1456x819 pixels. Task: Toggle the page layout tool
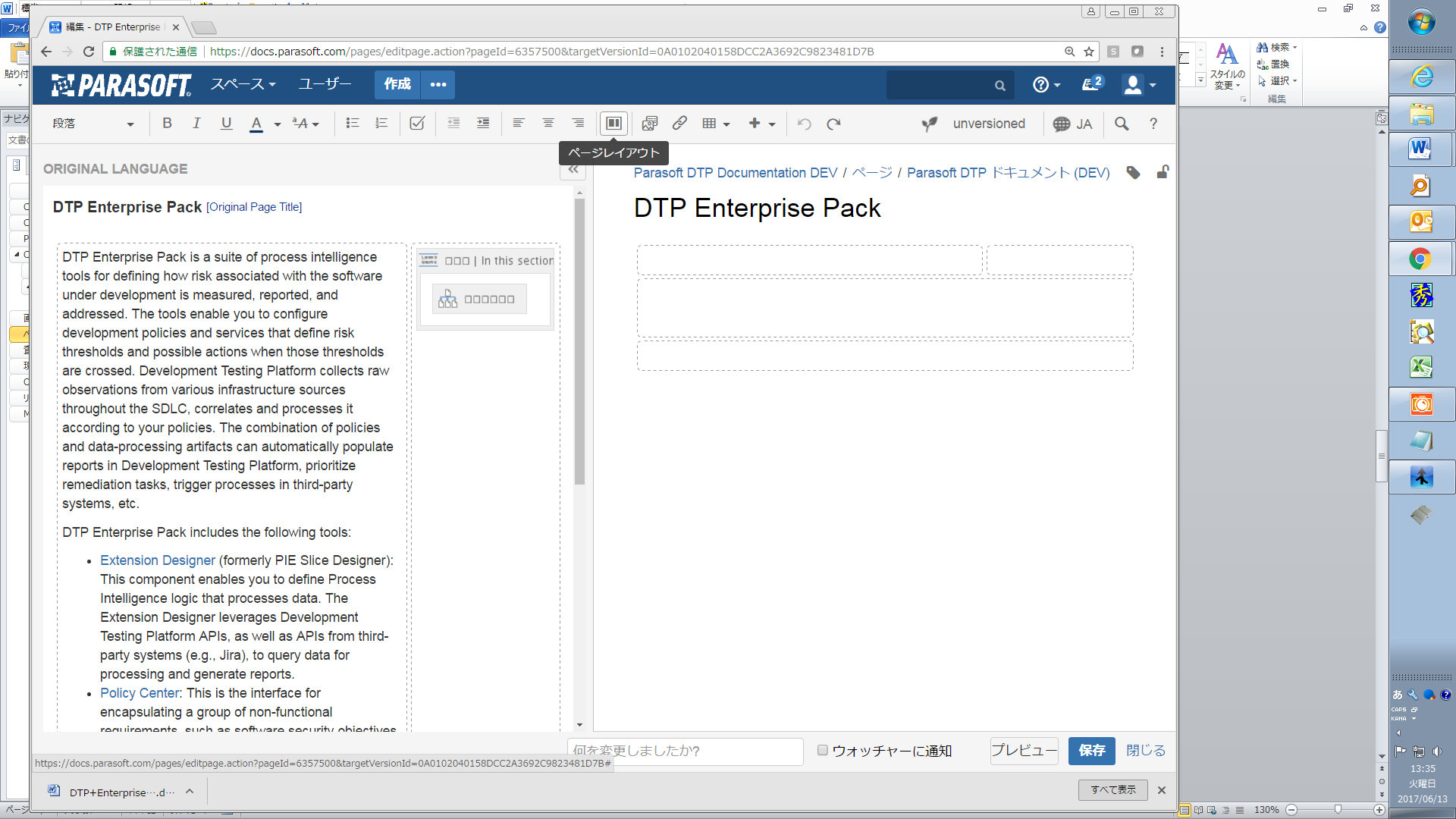(x=613, y=124)
